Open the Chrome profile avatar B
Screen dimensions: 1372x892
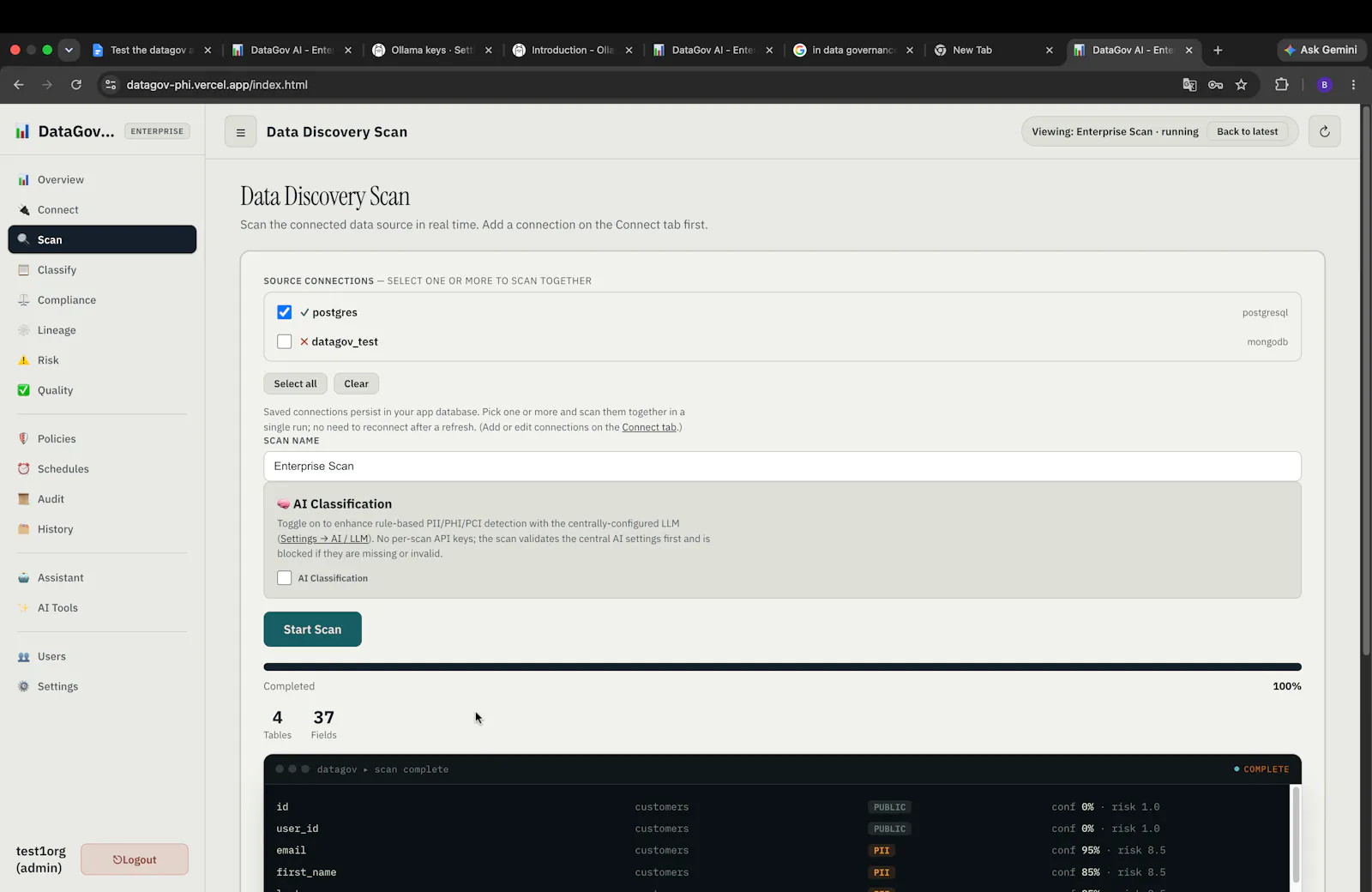(1324, 85)
